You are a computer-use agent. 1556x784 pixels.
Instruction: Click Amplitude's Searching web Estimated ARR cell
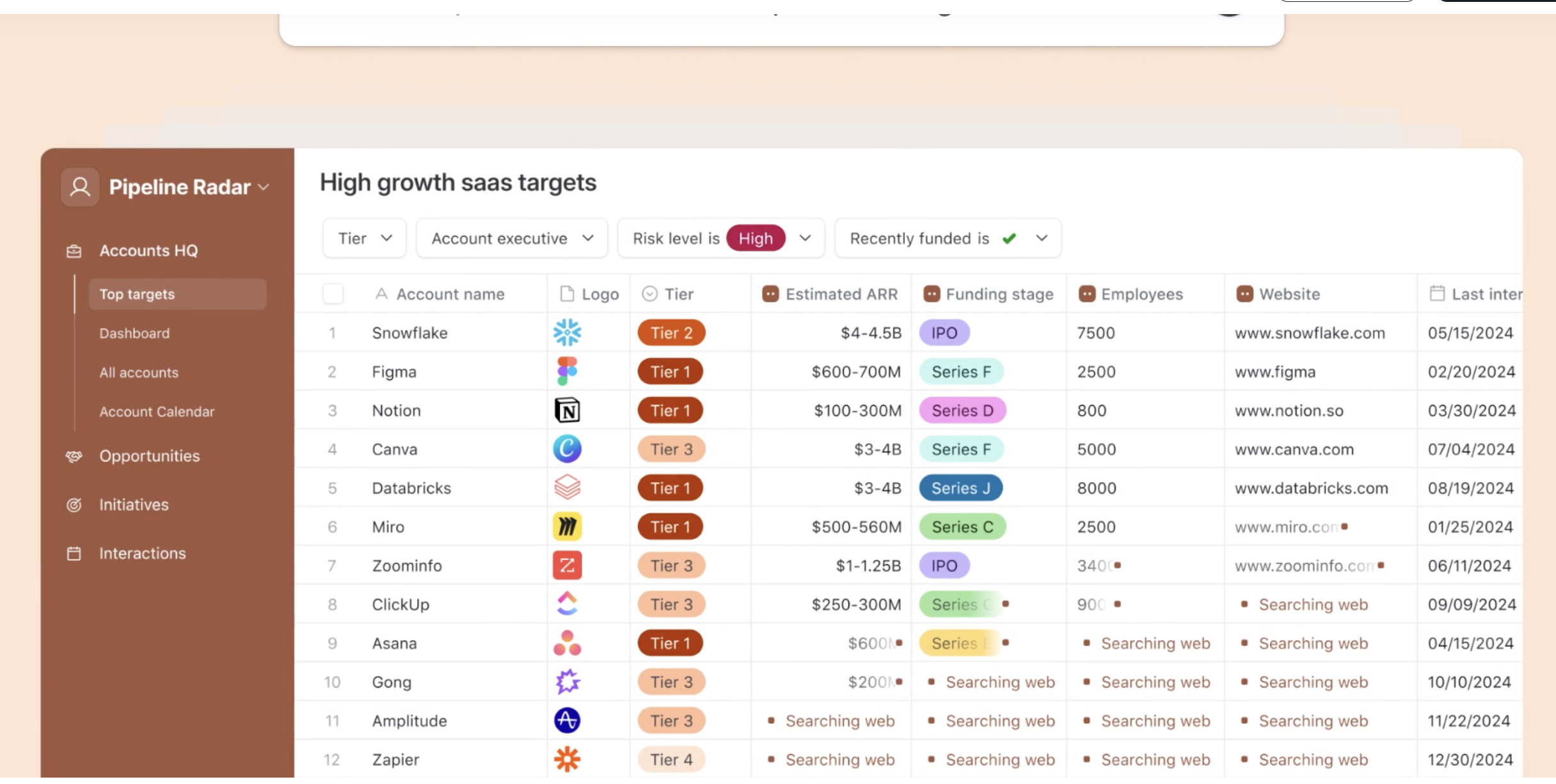(x=831, y=721)
